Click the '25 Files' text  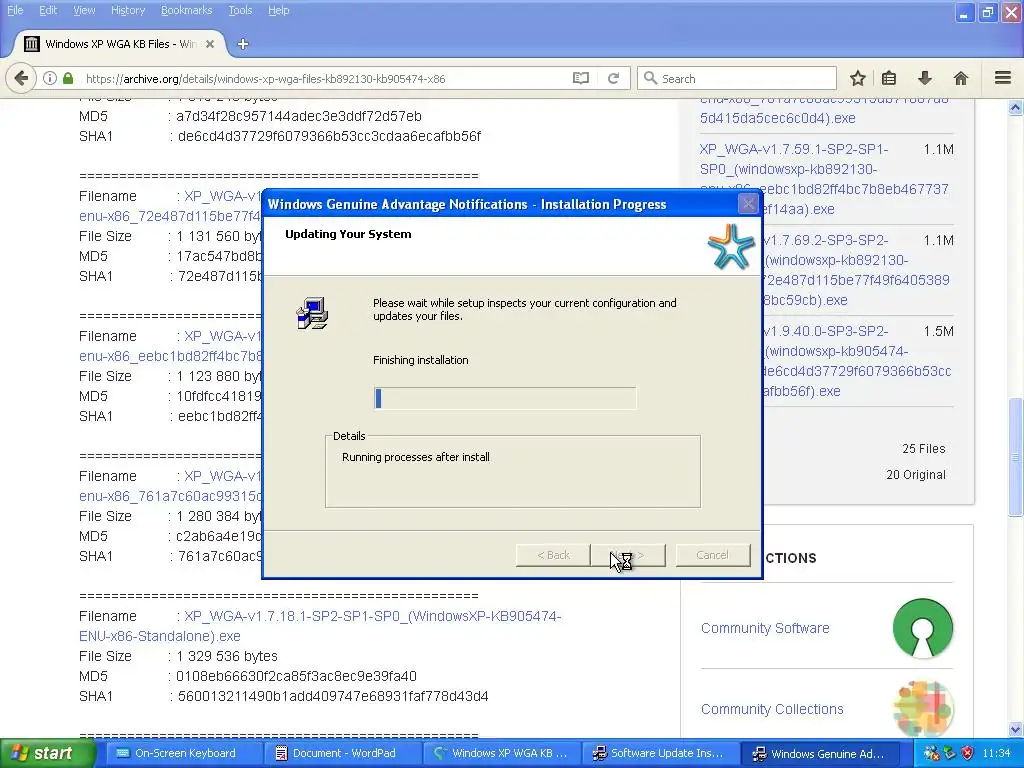coord(923,449)
